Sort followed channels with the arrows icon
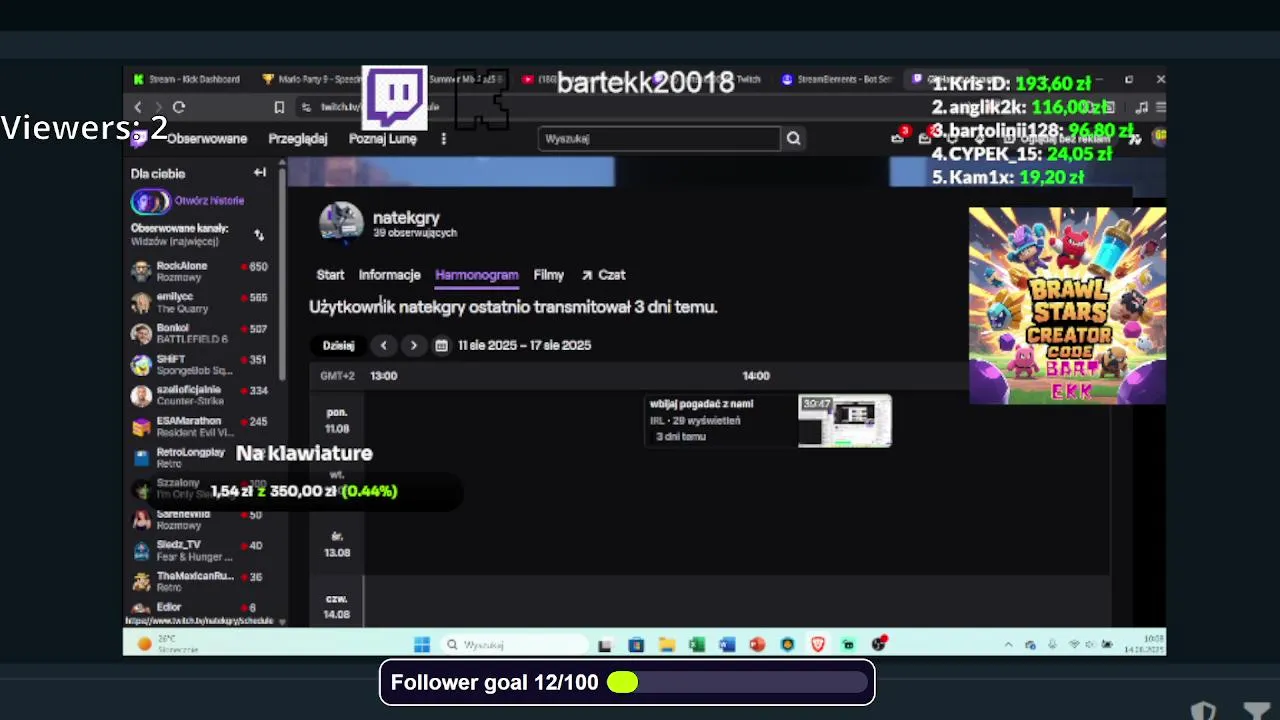 [259, 235]
